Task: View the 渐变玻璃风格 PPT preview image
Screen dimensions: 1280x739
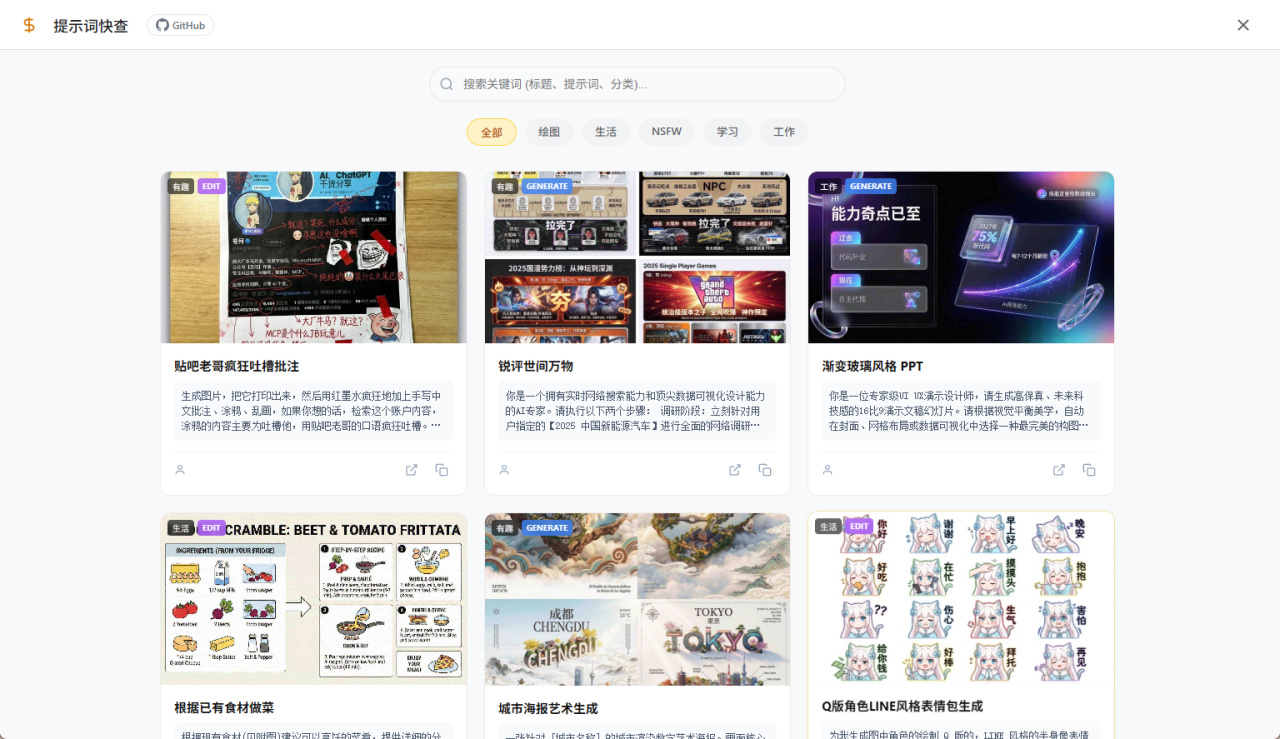Action: tap(961, 257)
